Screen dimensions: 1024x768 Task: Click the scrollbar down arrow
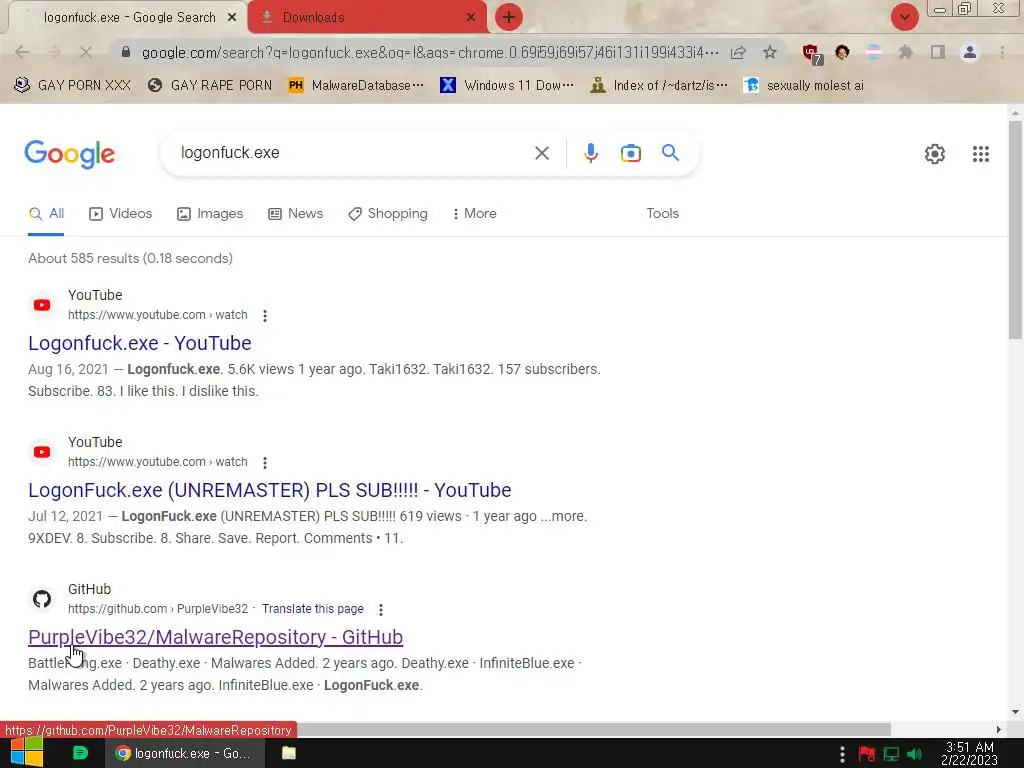pos(1015,712)
